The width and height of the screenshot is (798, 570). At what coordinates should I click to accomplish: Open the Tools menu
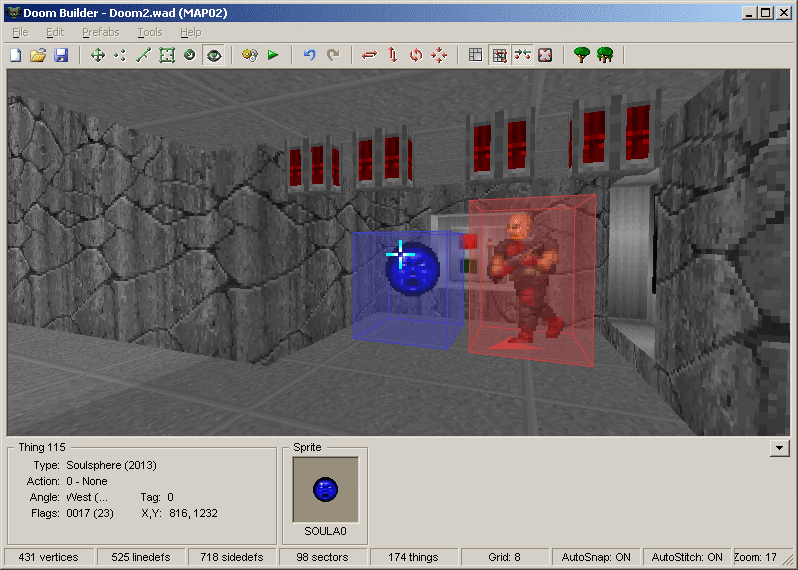(150, 33)
